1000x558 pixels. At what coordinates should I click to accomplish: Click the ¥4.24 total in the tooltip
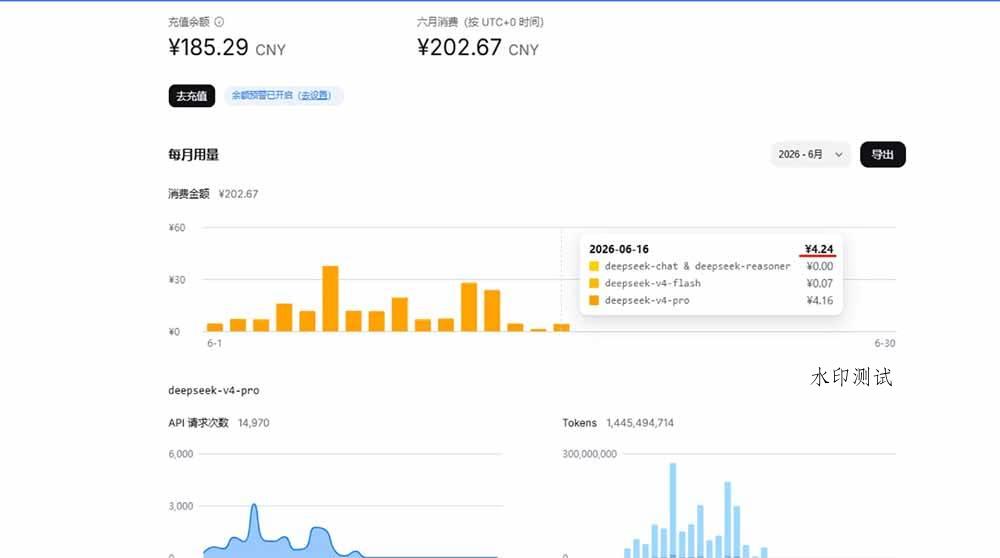coord(819,249)
